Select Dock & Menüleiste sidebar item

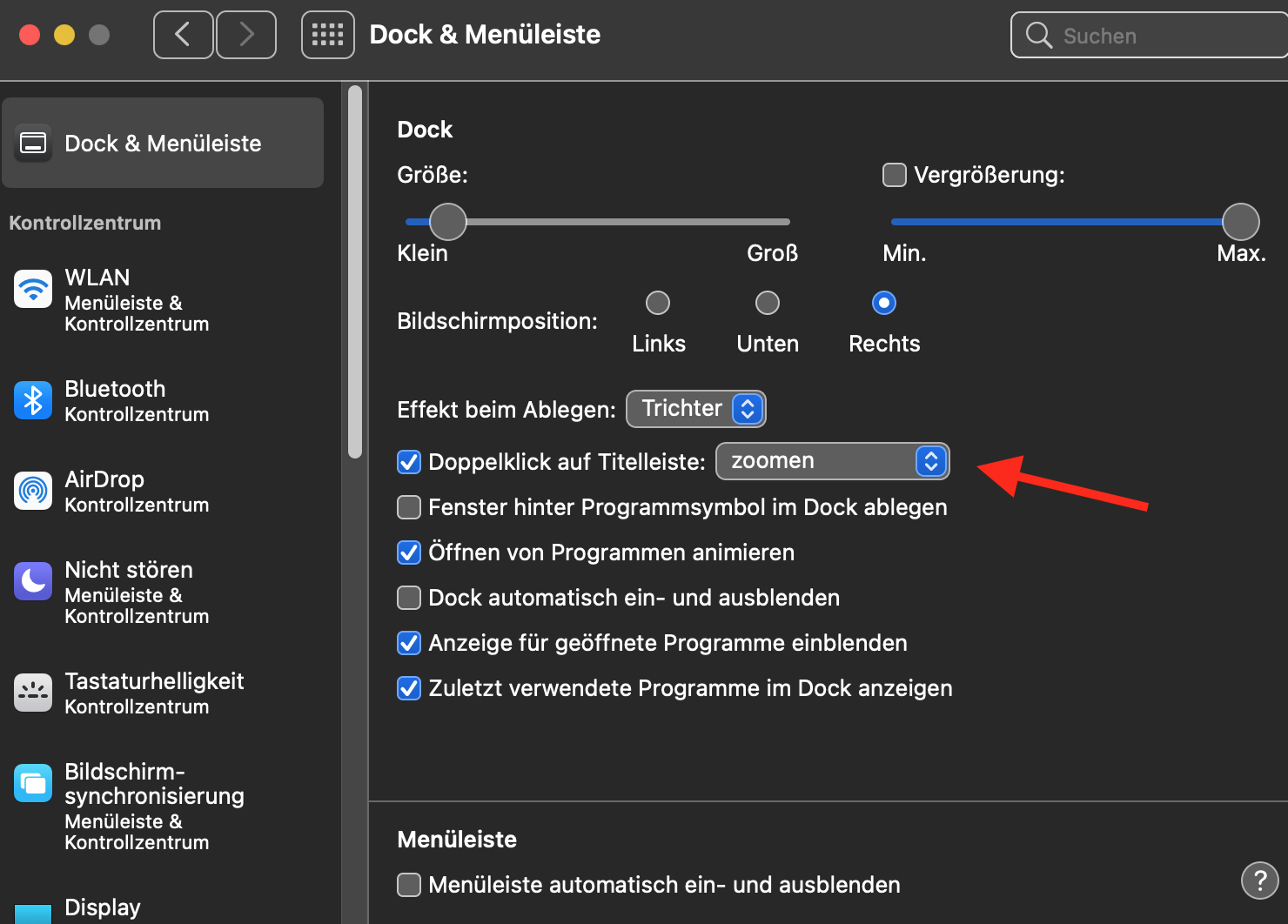click(163, 144)
